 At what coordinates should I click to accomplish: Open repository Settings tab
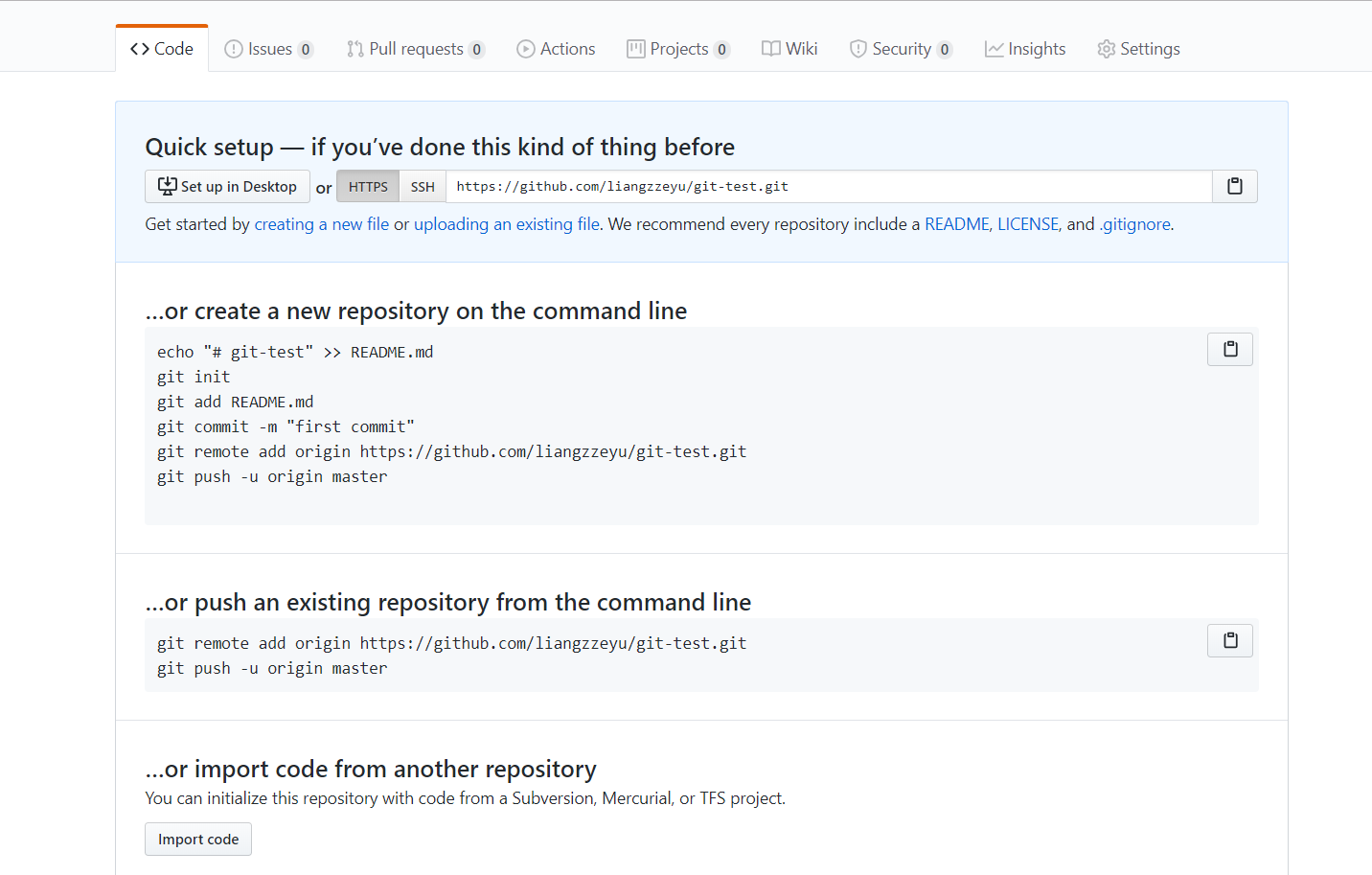[1138, 49]
